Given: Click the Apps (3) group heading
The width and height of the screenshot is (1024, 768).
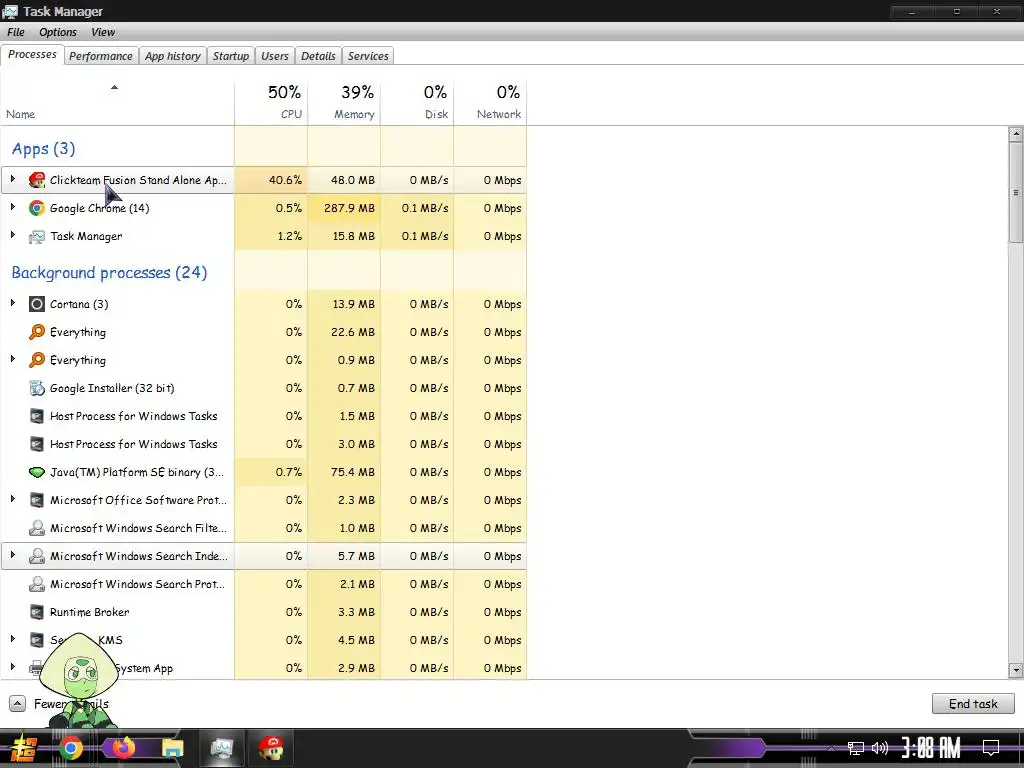Looking at the screenshot, I should pos(43,149).
